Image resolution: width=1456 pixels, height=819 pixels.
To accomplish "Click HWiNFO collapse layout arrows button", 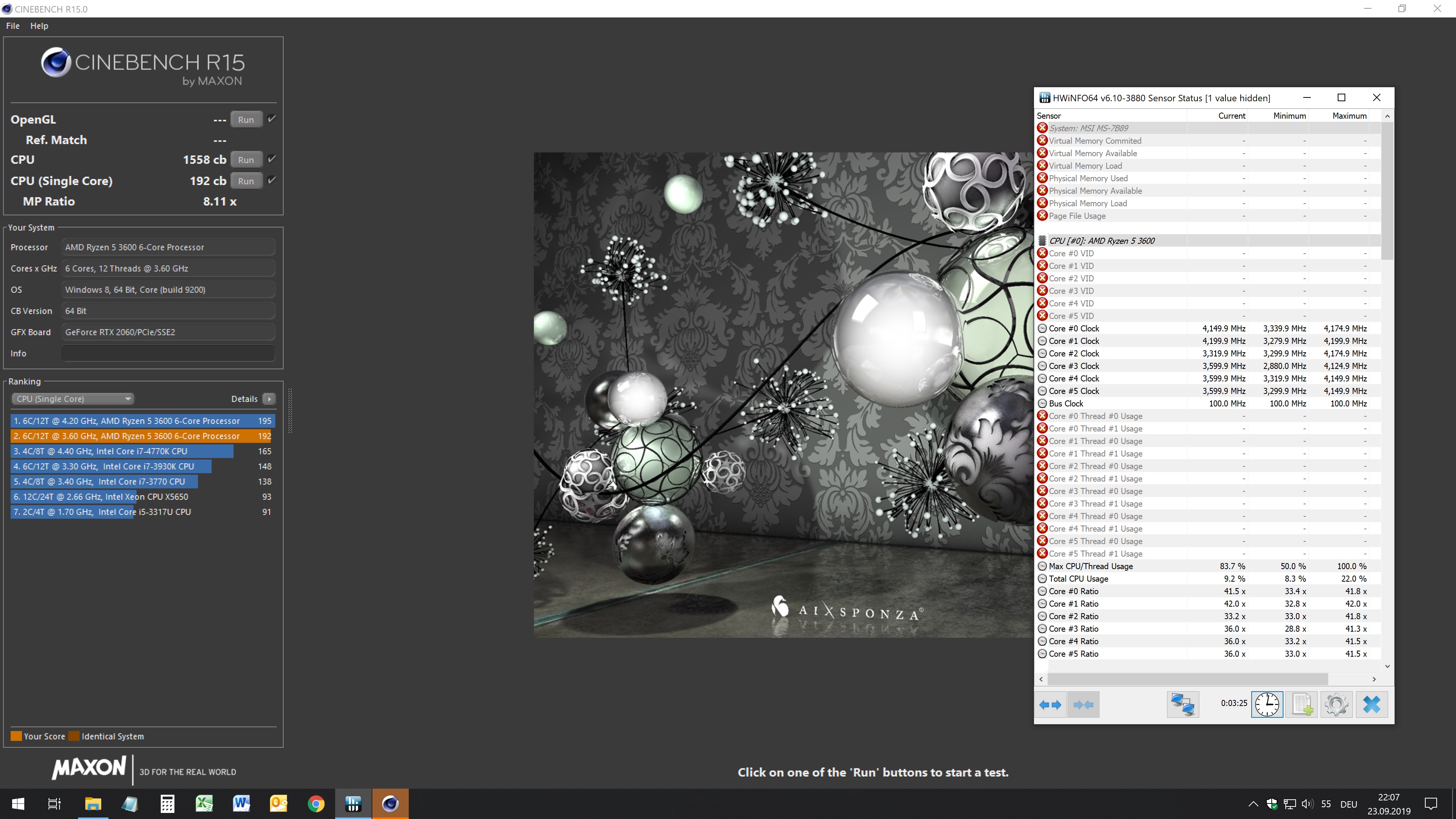I will tap(1083, 704).
